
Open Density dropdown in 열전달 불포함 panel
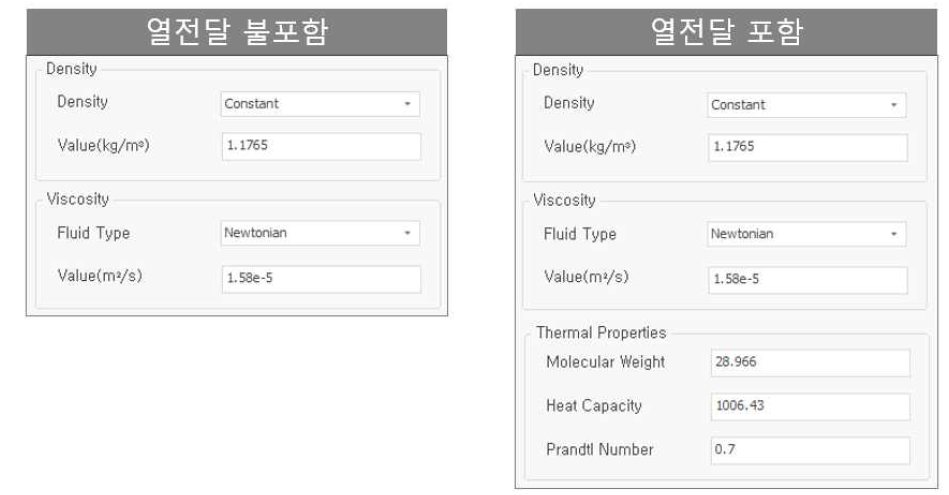coord(320,104)
